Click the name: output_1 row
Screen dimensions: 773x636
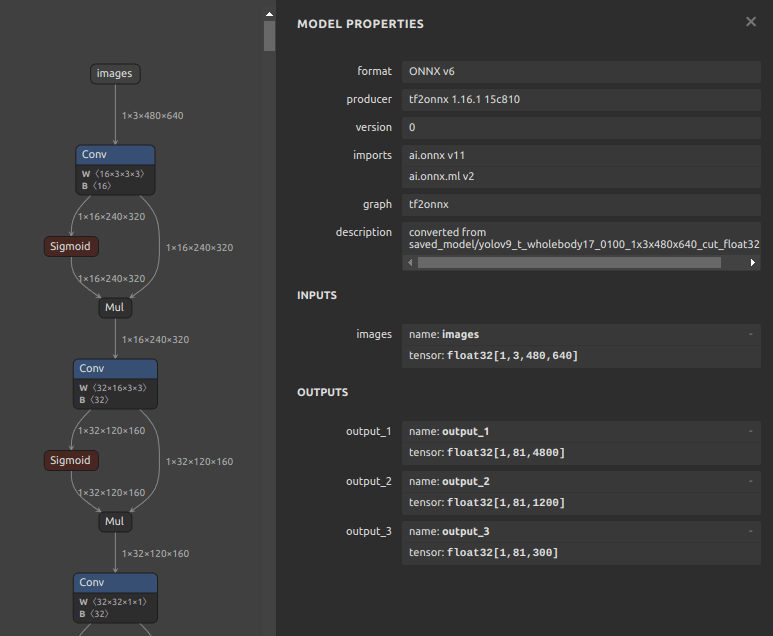581,431
